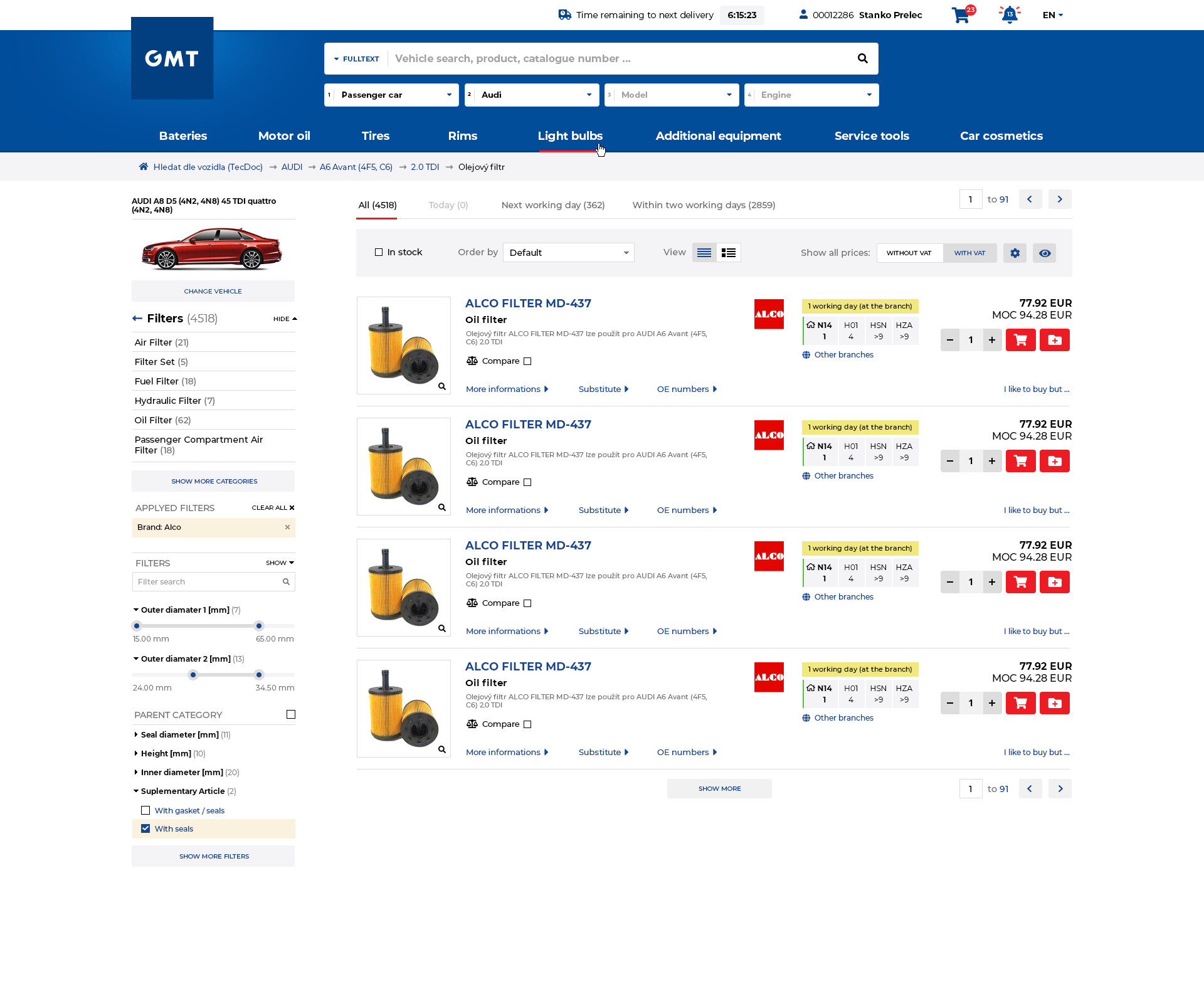Screen dimensions: 1204x984
Task: Expand Seal diameter [mm] filter
Action: (x=179, y=734)
